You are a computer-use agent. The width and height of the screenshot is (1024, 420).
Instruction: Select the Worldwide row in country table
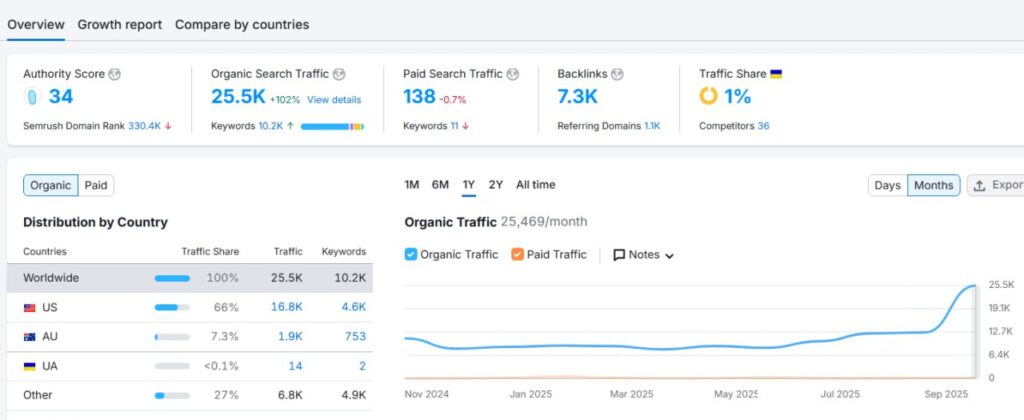190,278
